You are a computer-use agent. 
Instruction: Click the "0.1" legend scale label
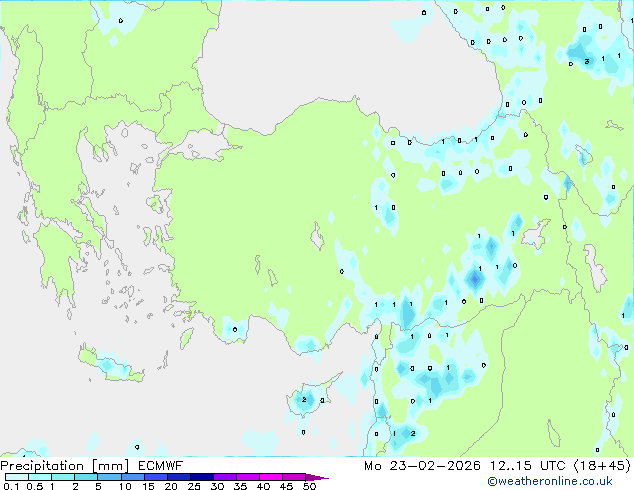click(11, 486)
